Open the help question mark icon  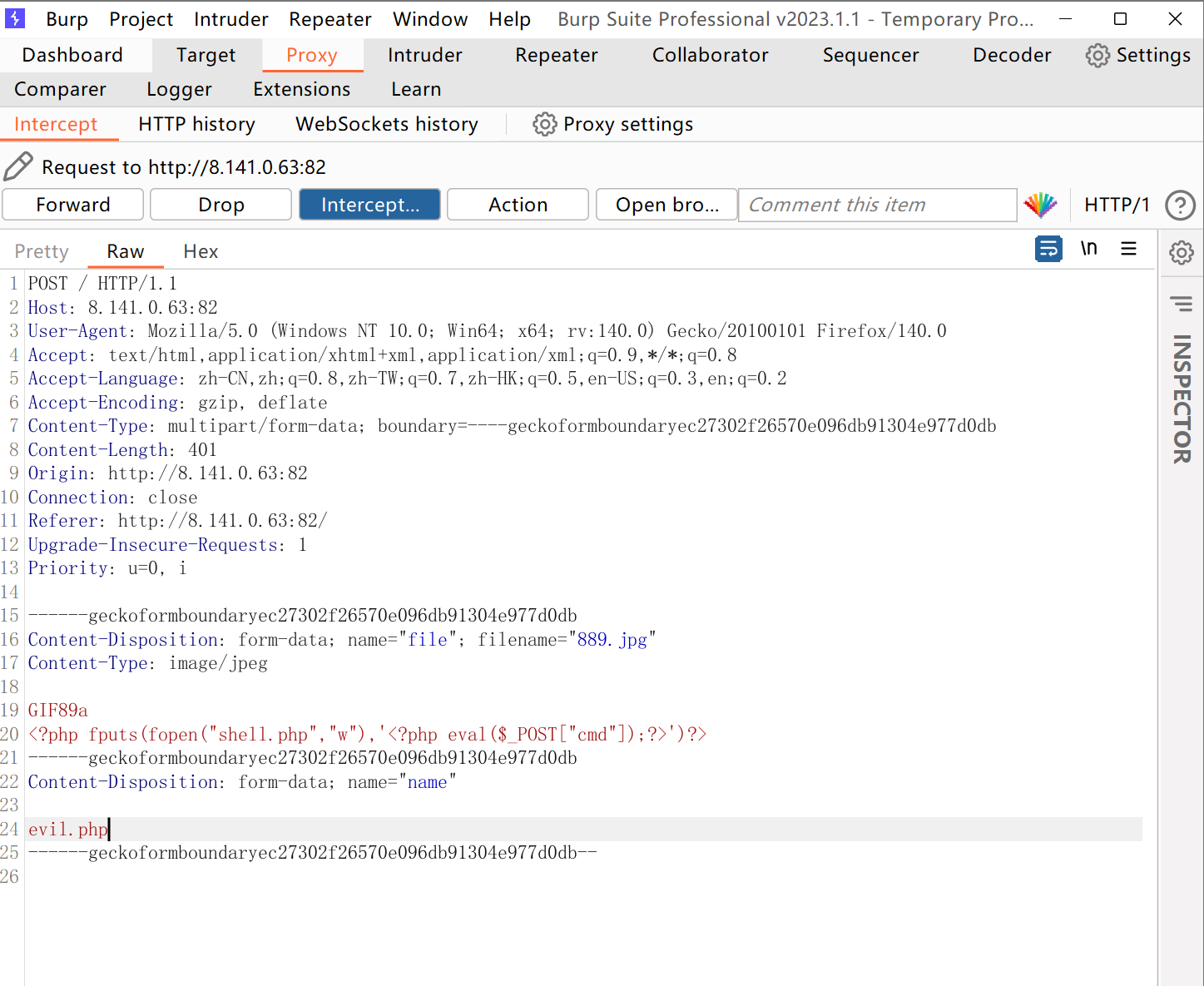tap(1180, 205)
